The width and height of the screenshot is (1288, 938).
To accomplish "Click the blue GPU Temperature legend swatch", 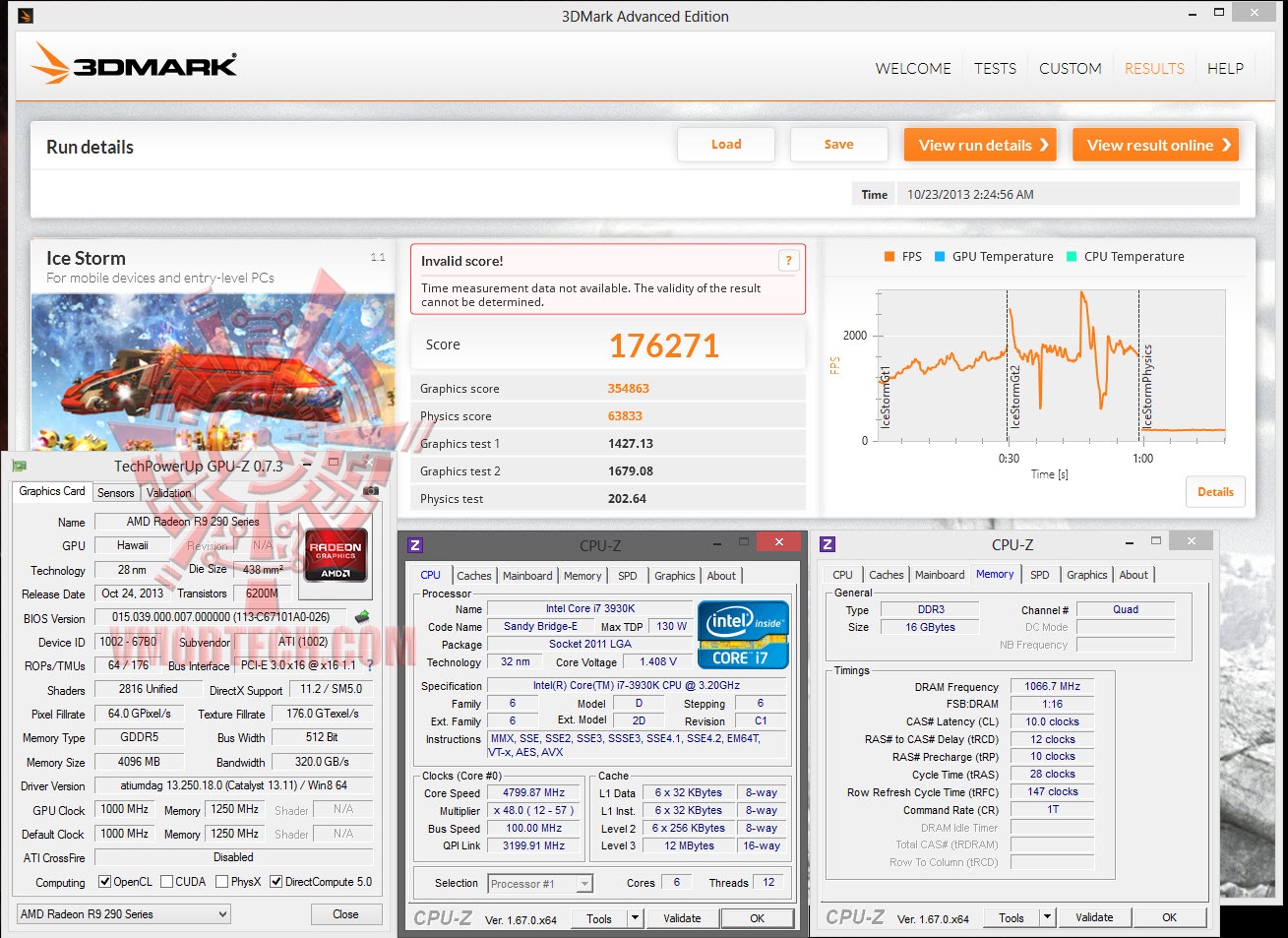I will pos(940,257).
